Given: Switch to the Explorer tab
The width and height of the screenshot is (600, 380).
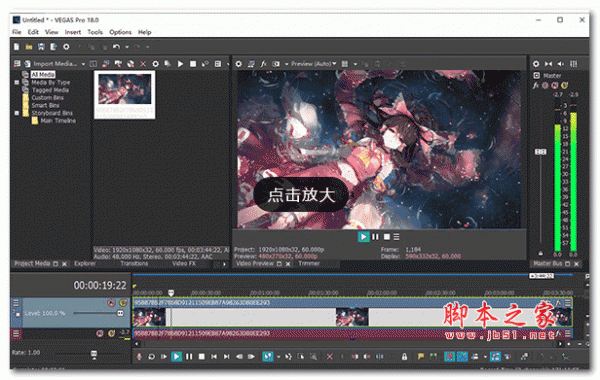Looking at the screenshot, I should [x=85, y=264].
